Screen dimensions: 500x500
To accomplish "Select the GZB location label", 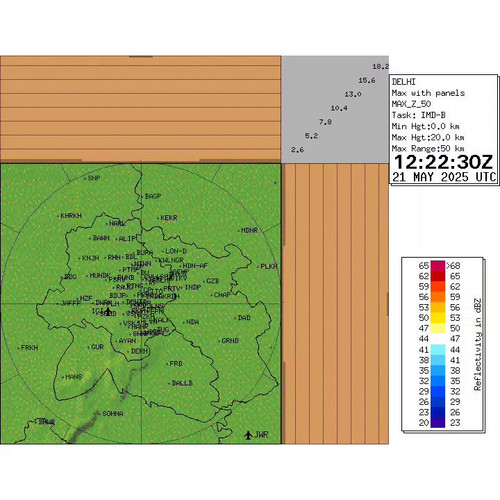I will click(213, 281).
